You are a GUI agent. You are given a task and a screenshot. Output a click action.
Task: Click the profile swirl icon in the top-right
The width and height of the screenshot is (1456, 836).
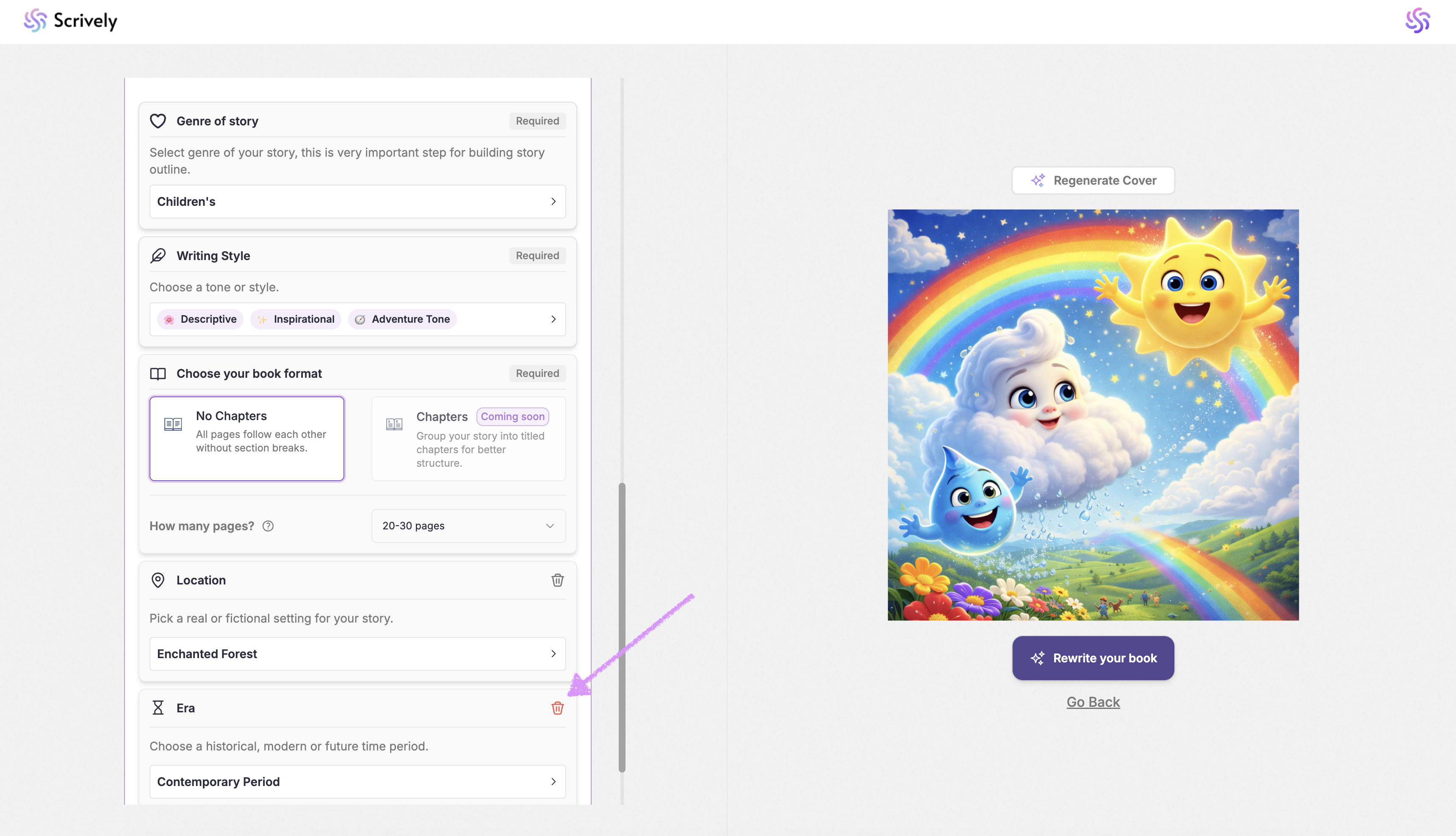point(1417,21)
